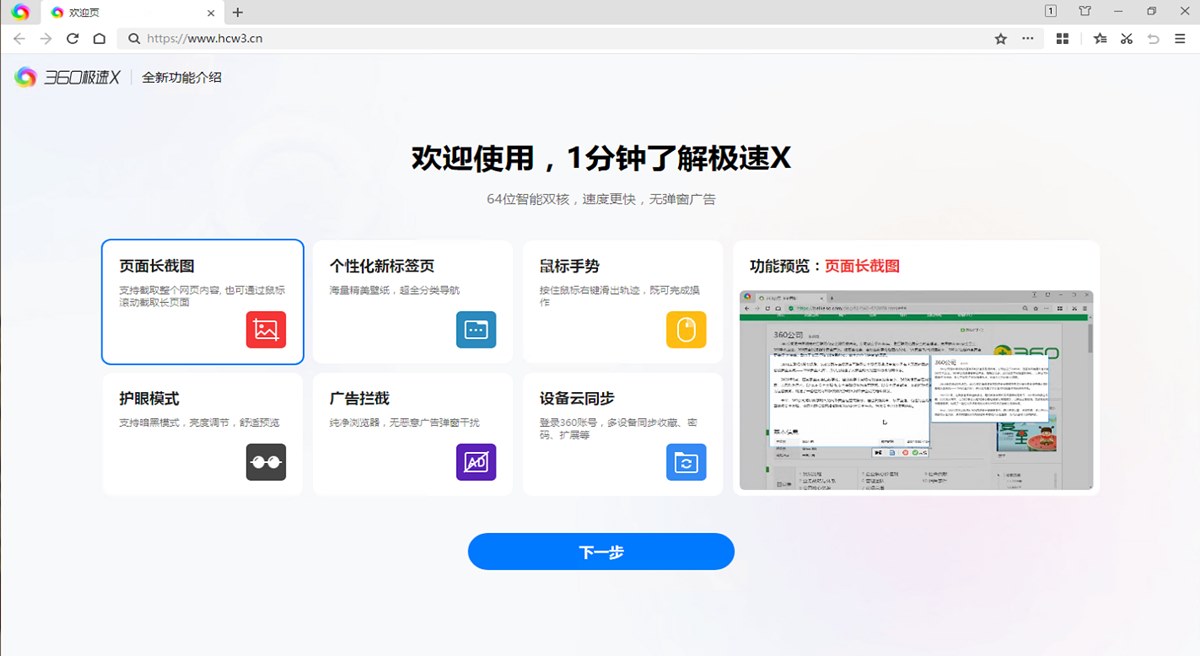Select the 页面长截图 feature card
Screen dimensions: 1200x656
pyautogui.click(x=202, y=302)
